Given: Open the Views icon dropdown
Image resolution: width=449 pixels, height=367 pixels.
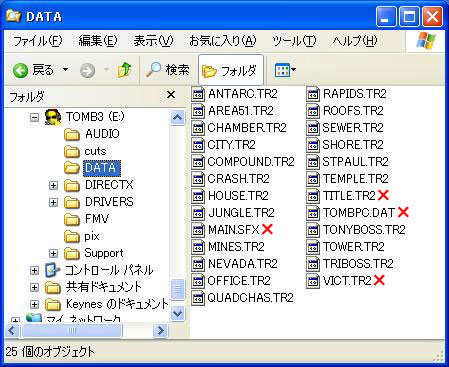Looking at the screenshot, I should point(285,70).
